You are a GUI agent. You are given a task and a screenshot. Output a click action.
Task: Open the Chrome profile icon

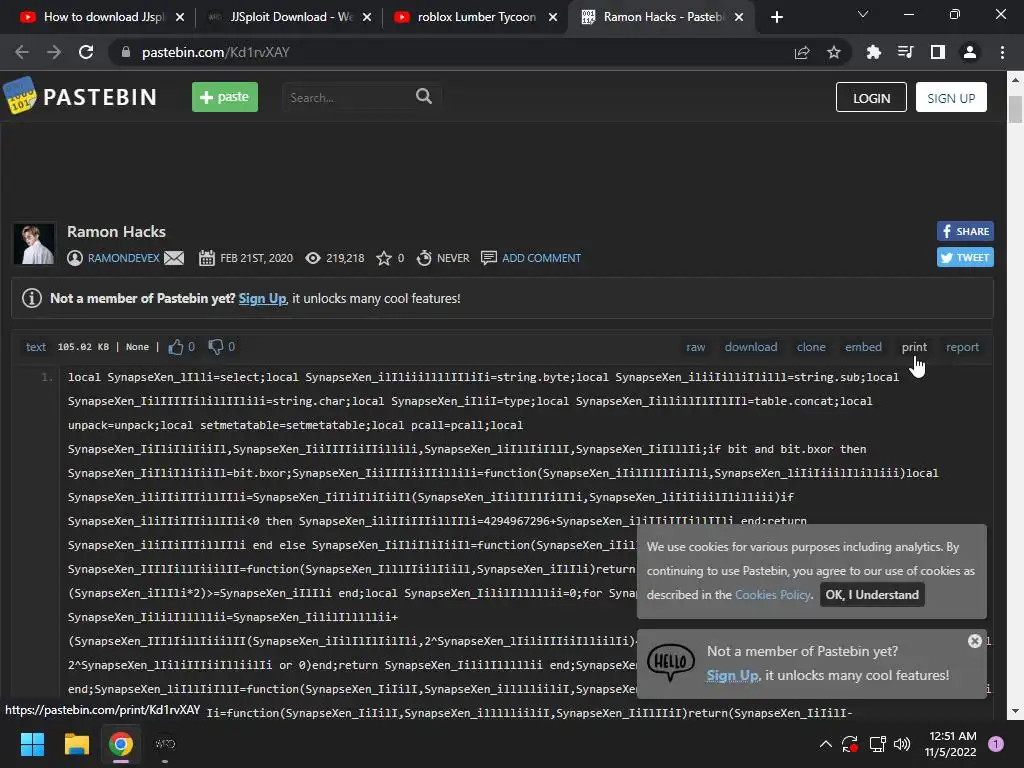[x=970, y=52]
